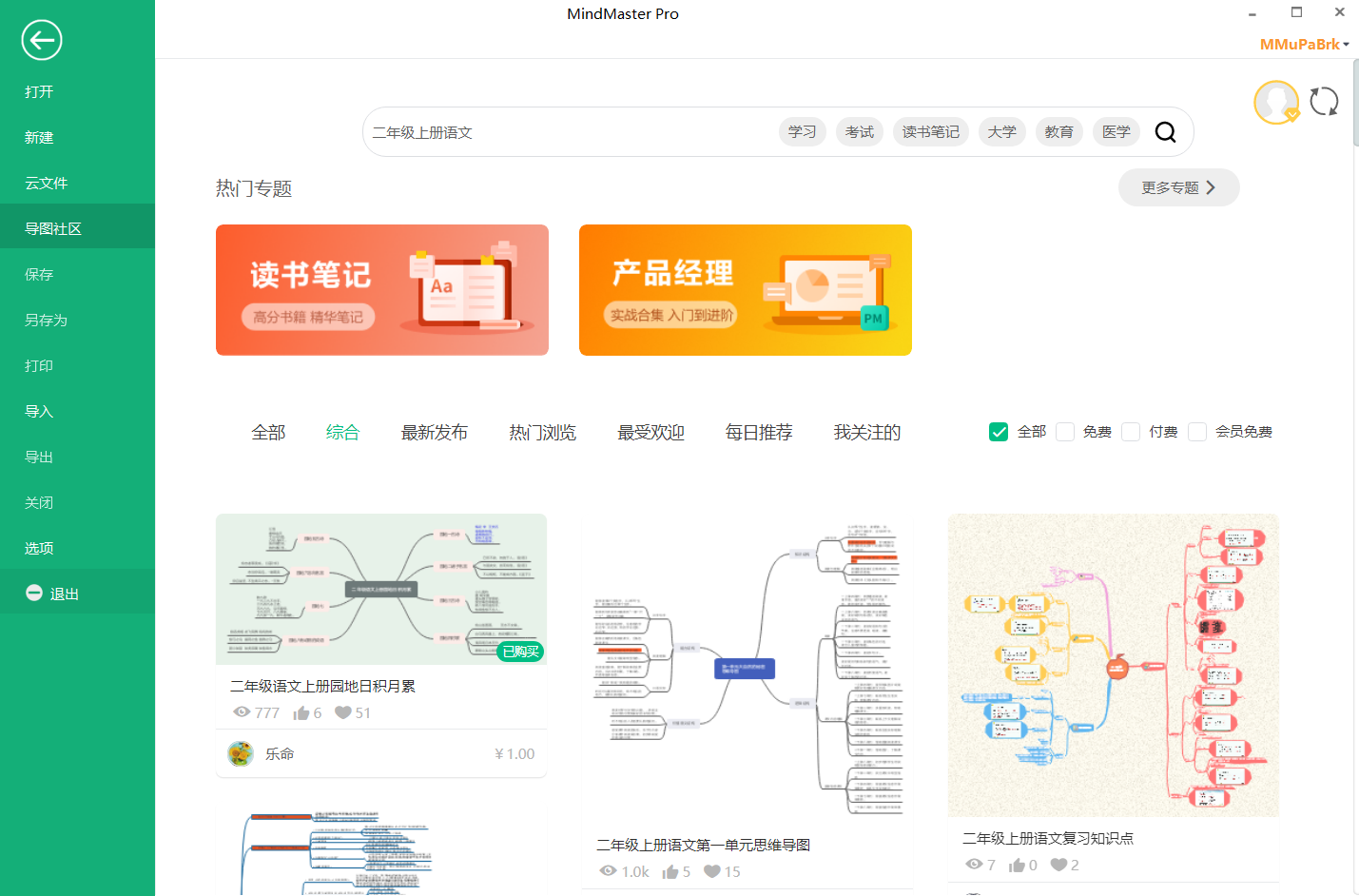Open the 读书笔记 topic banner
The height and width of the screenshot is (896, 1359).
coord(382,290)
